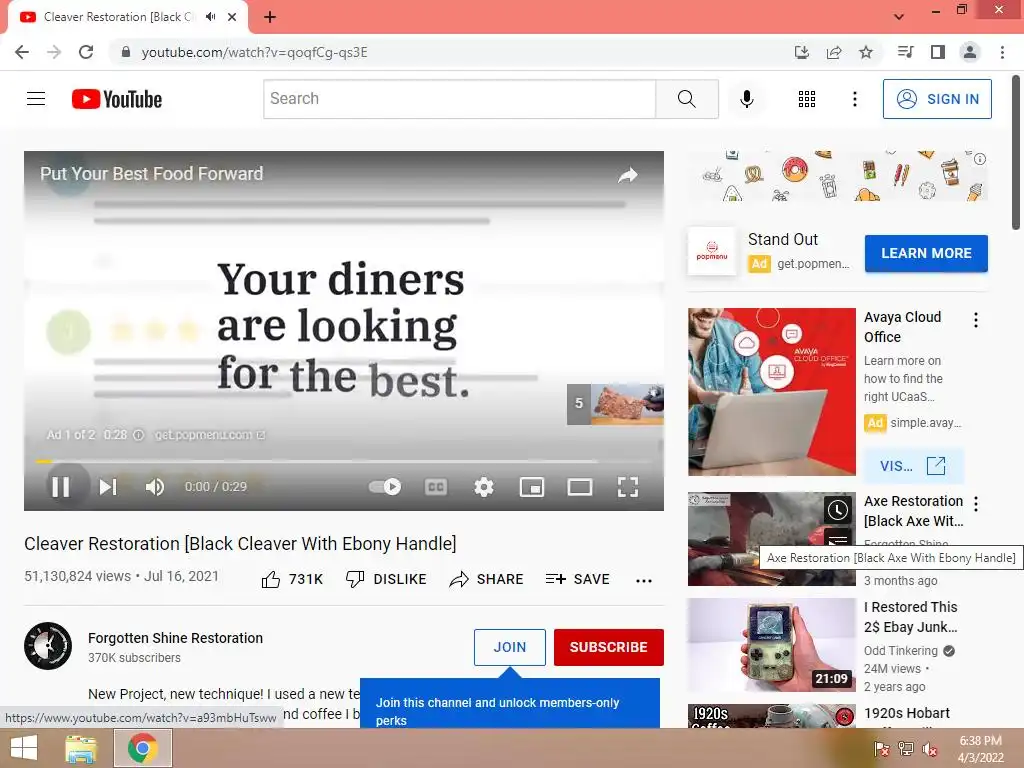Screen dimensions: 1024x768
Task: Click the search magnifier button
Action: [x=686, y=99]
